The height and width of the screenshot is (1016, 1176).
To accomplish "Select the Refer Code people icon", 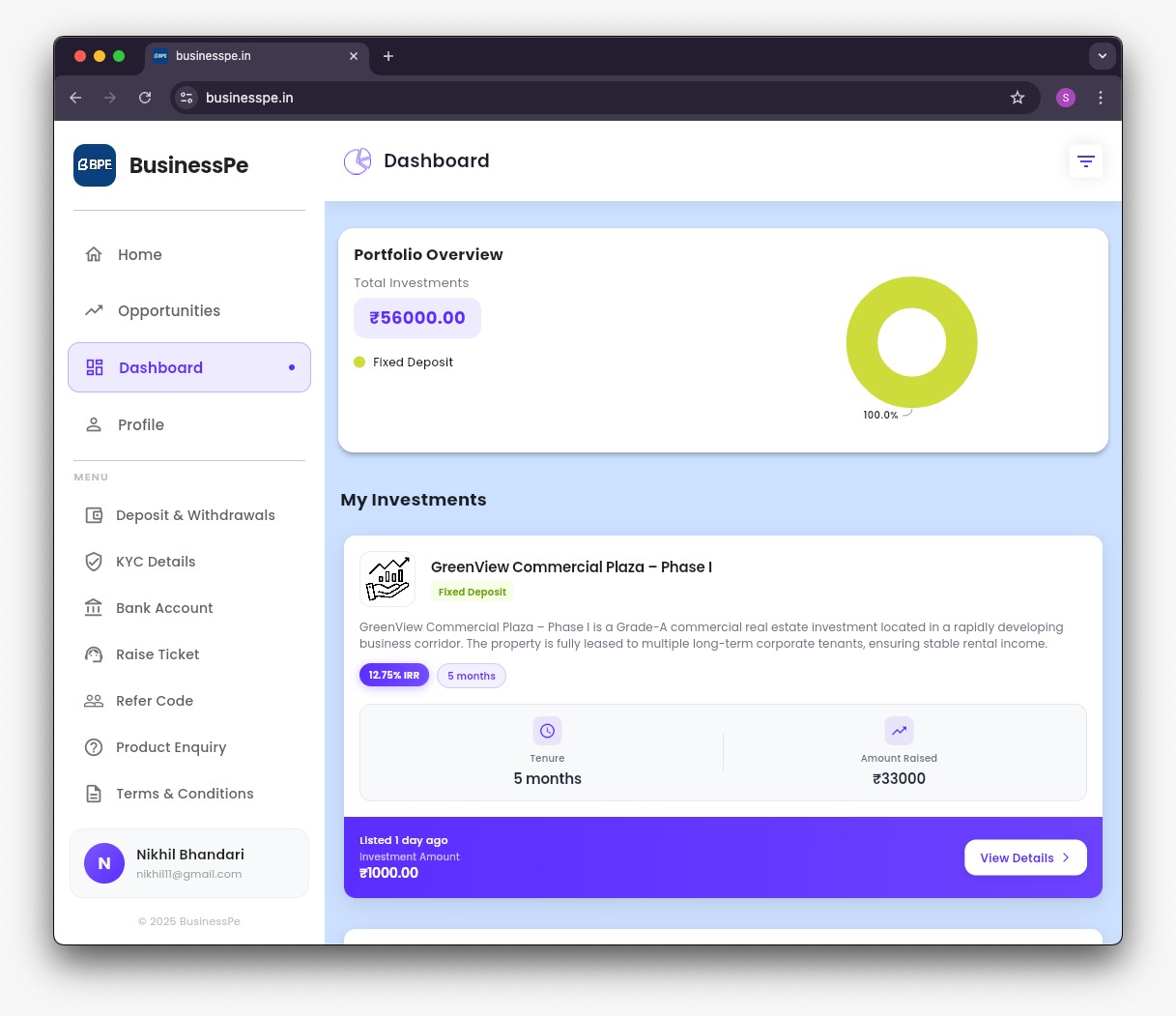I will click(94, 700).
